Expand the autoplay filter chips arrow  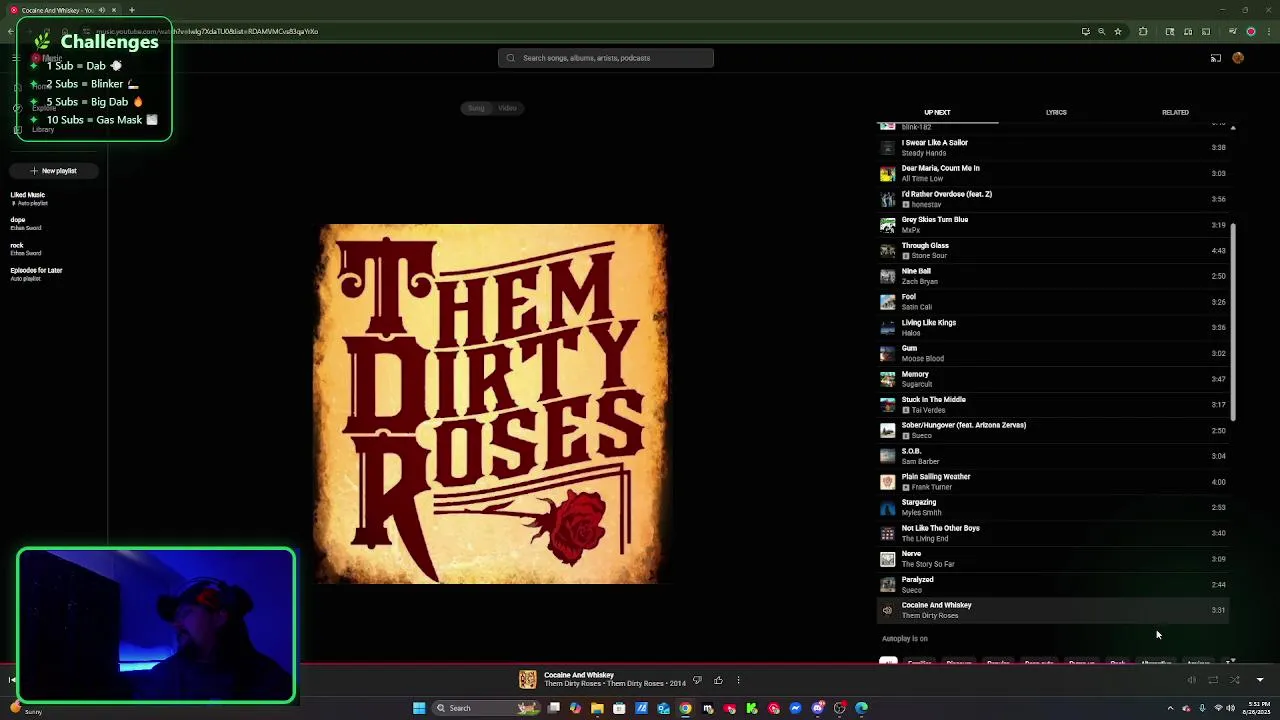pyautogui.click(x=1232, y=661)
